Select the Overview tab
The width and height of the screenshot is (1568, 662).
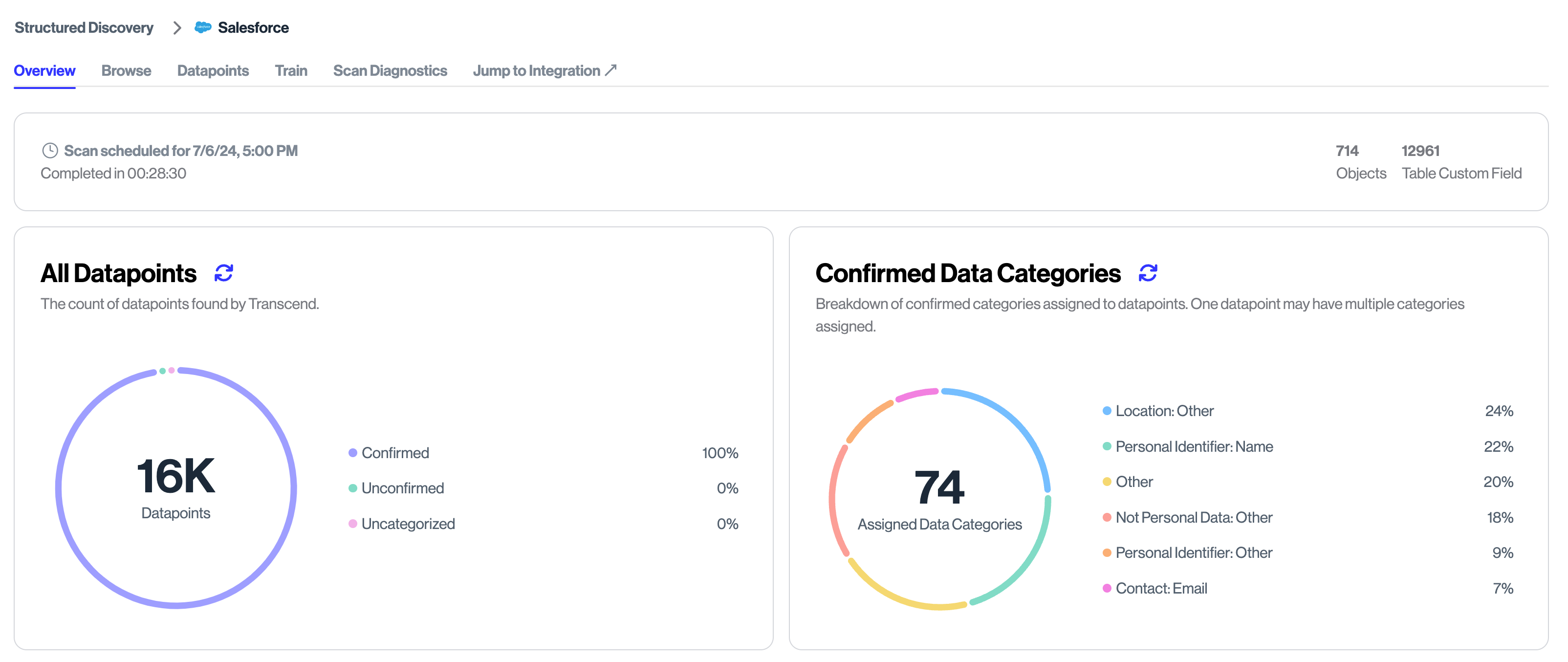click(x=44, y=70)
